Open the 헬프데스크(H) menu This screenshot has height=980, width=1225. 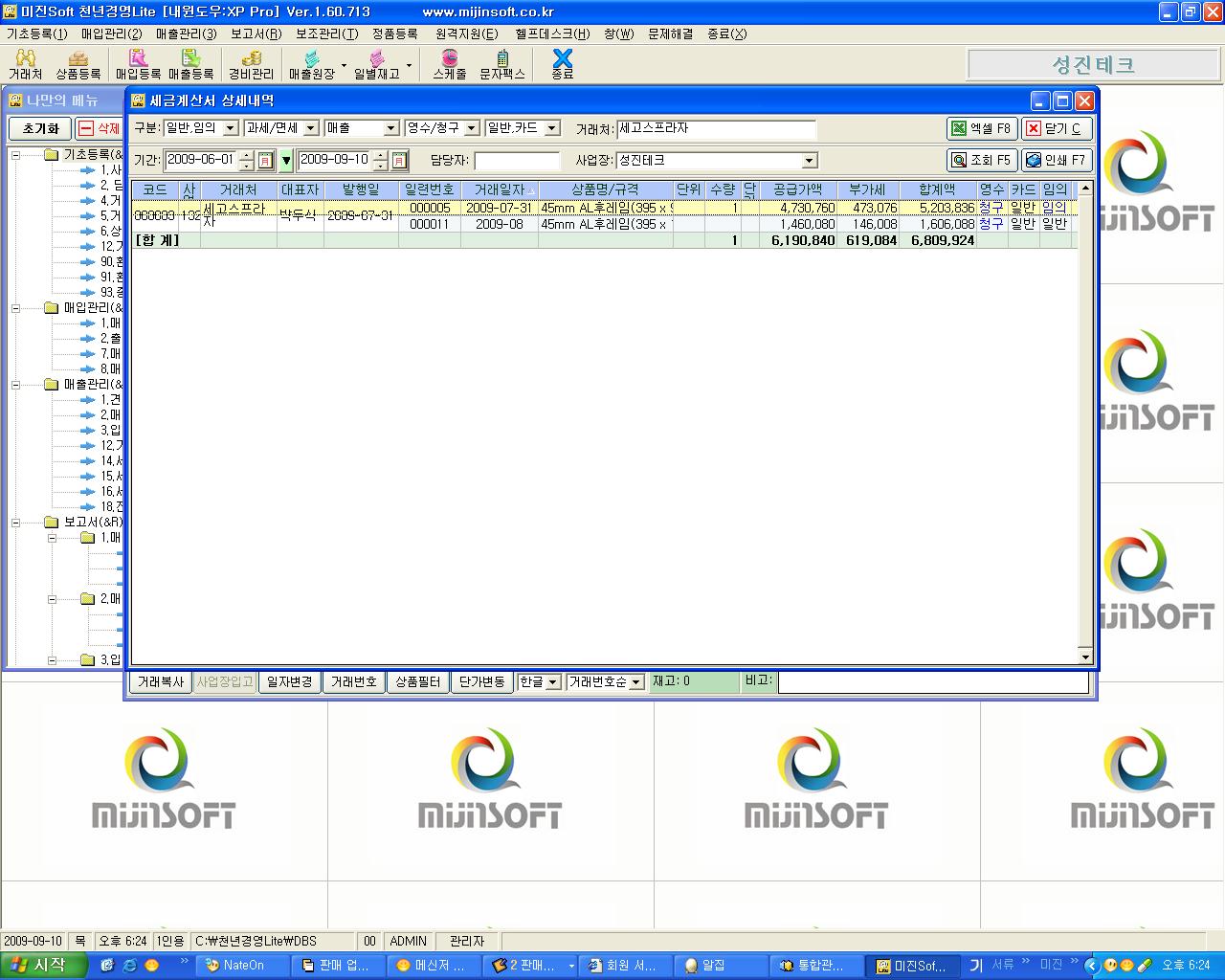pos(552,33)
